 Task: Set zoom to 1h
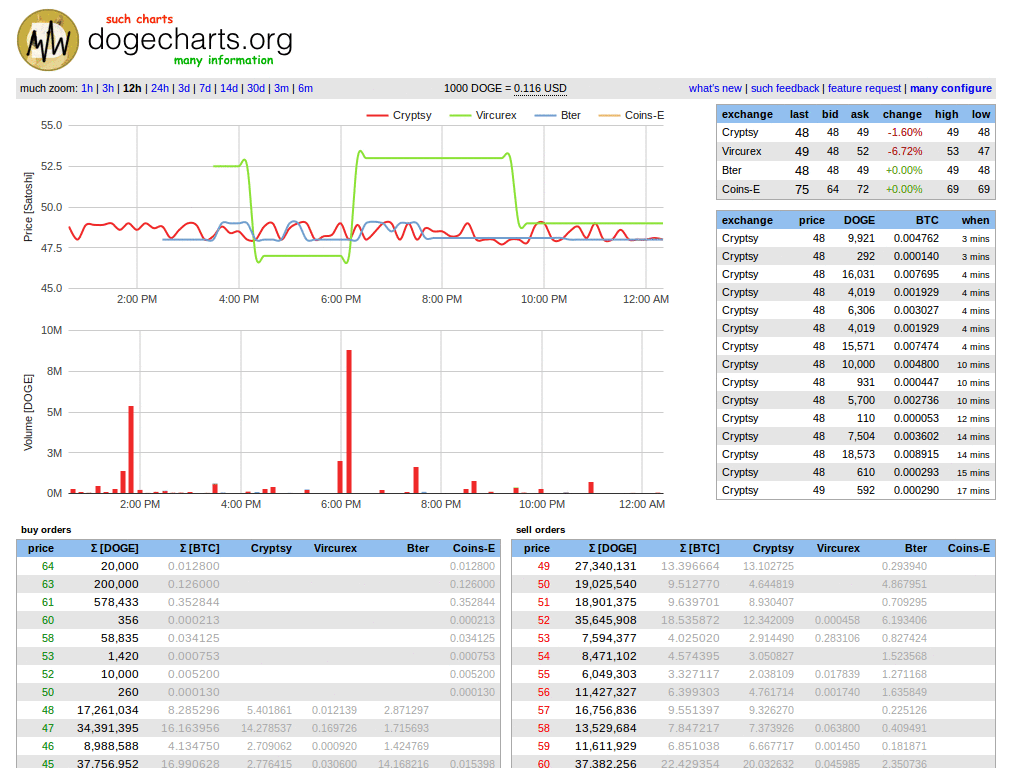(x=87, y=88)
